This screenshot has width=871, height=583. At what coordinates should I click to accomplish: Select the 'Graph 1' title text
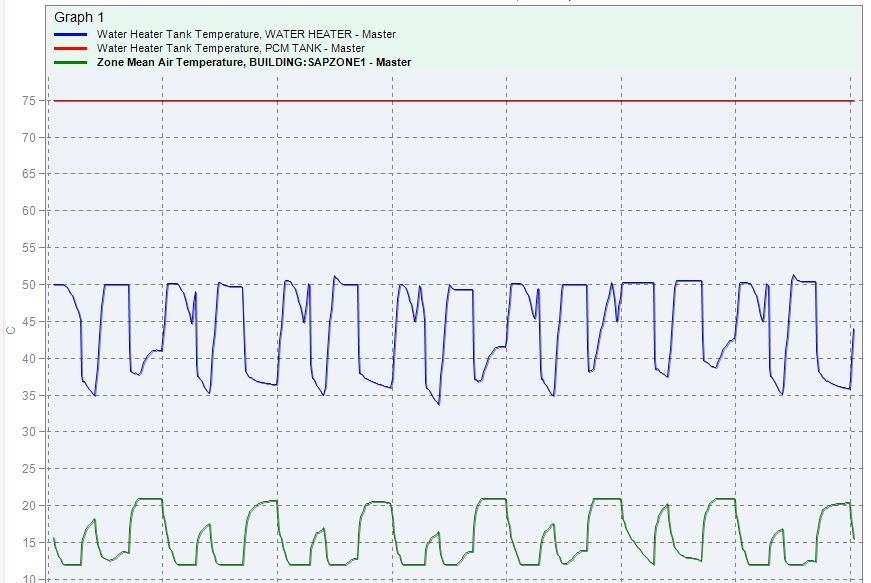79,17
